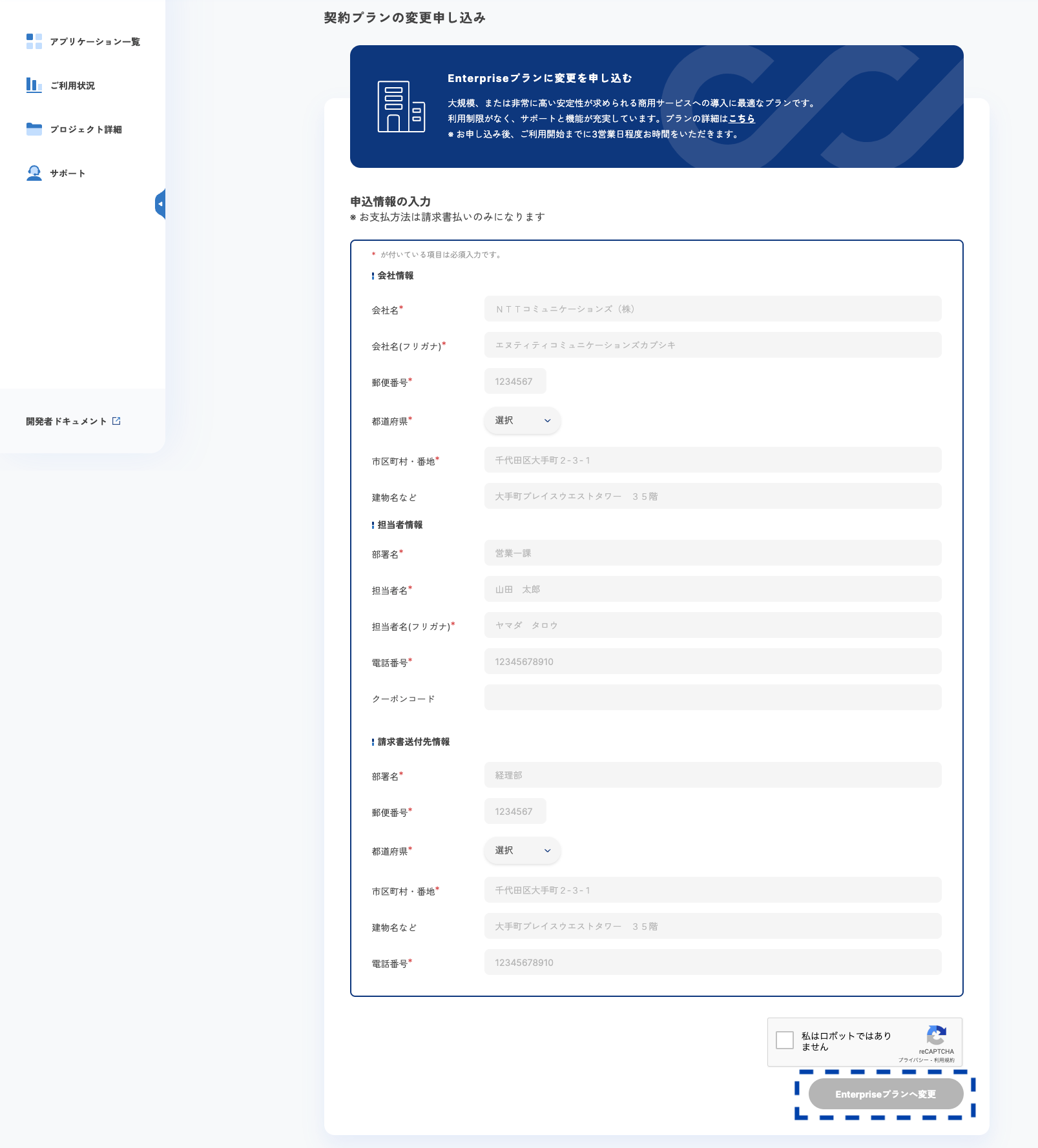1038x1148 pixels.
Task: Click the アプリケーション一覧 grid icon
Action: 34,41
